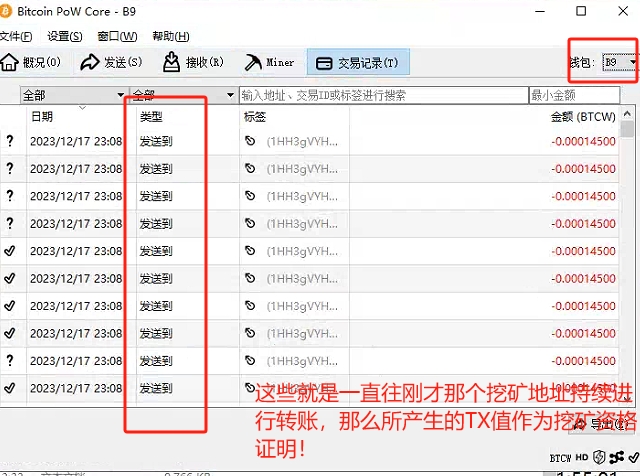Open the date range filter dropdown 全部
640x476 pixels.
pos(73,96)
